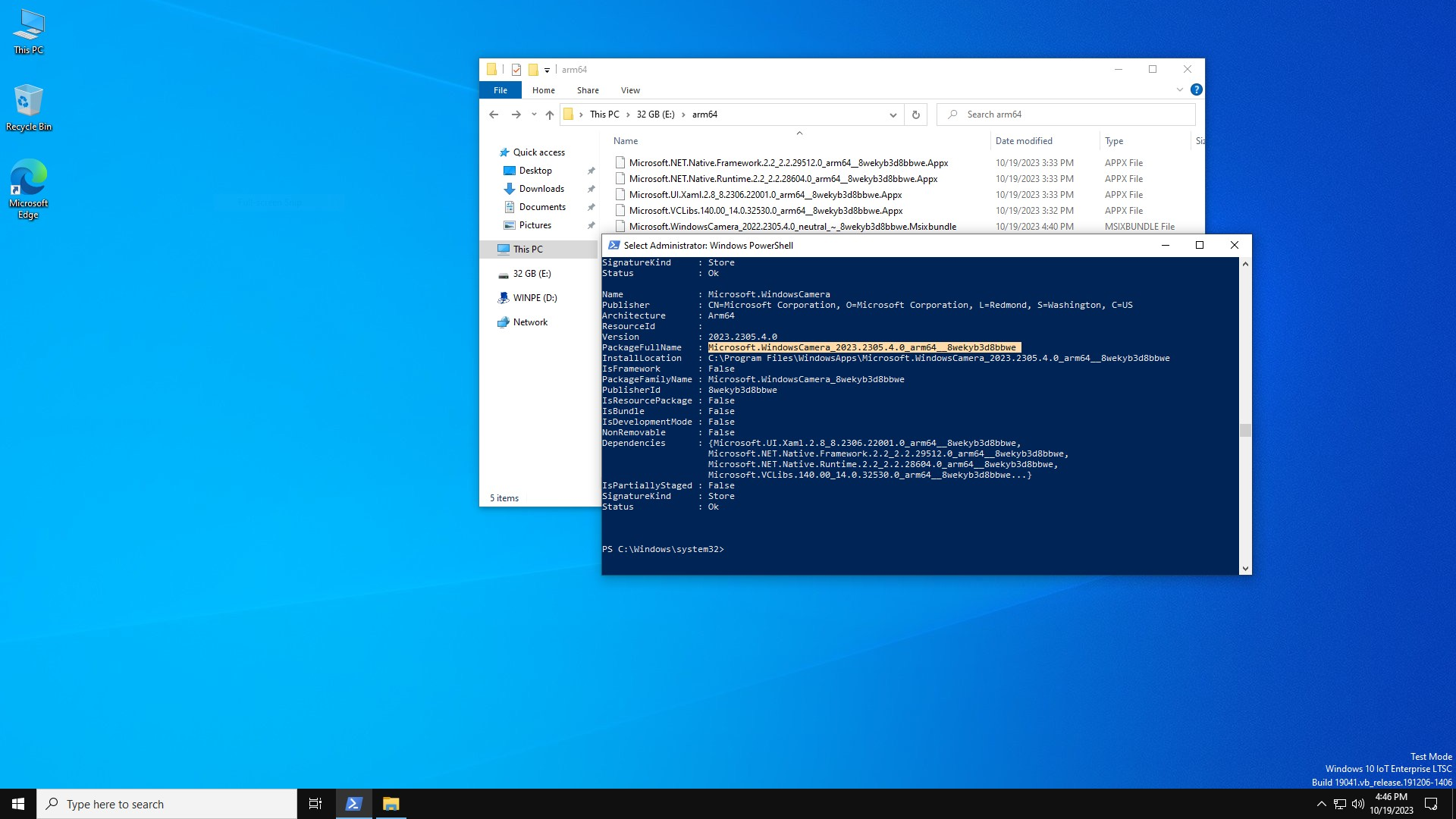The width and height of the screenshot is (1456, 819).
Task: Click the PowerShell scrollbar thumb
Action: point(1244,430)
